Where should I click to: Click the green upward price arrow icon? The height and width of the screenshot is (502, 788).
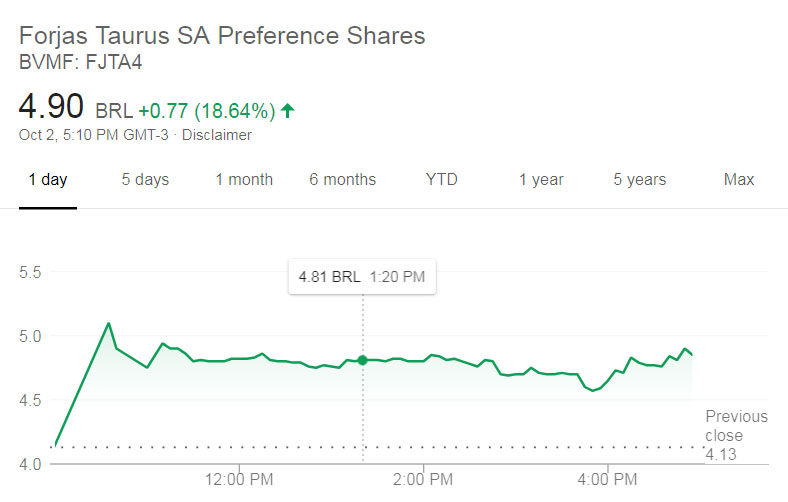tap(288, 110)
